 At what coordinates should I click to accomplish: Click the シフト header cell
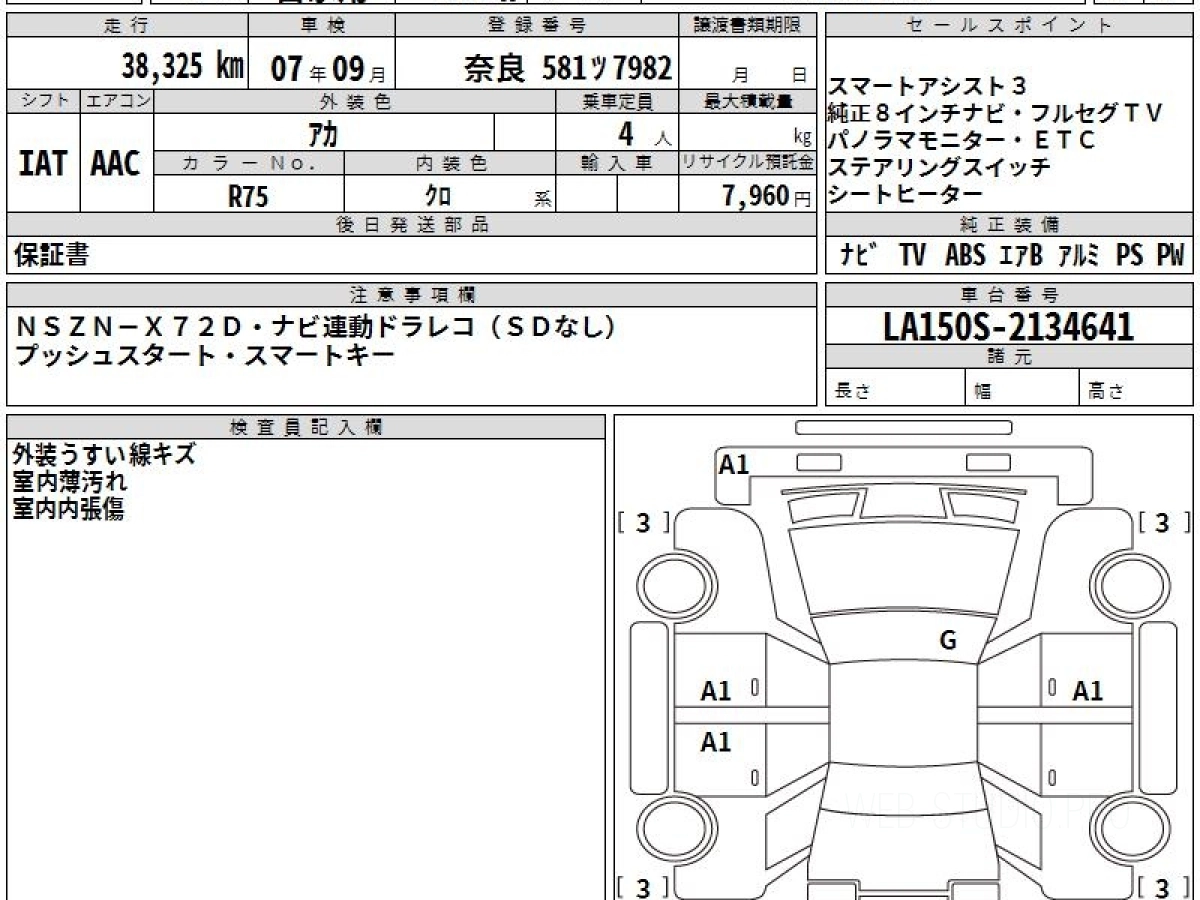click(43, 101)
